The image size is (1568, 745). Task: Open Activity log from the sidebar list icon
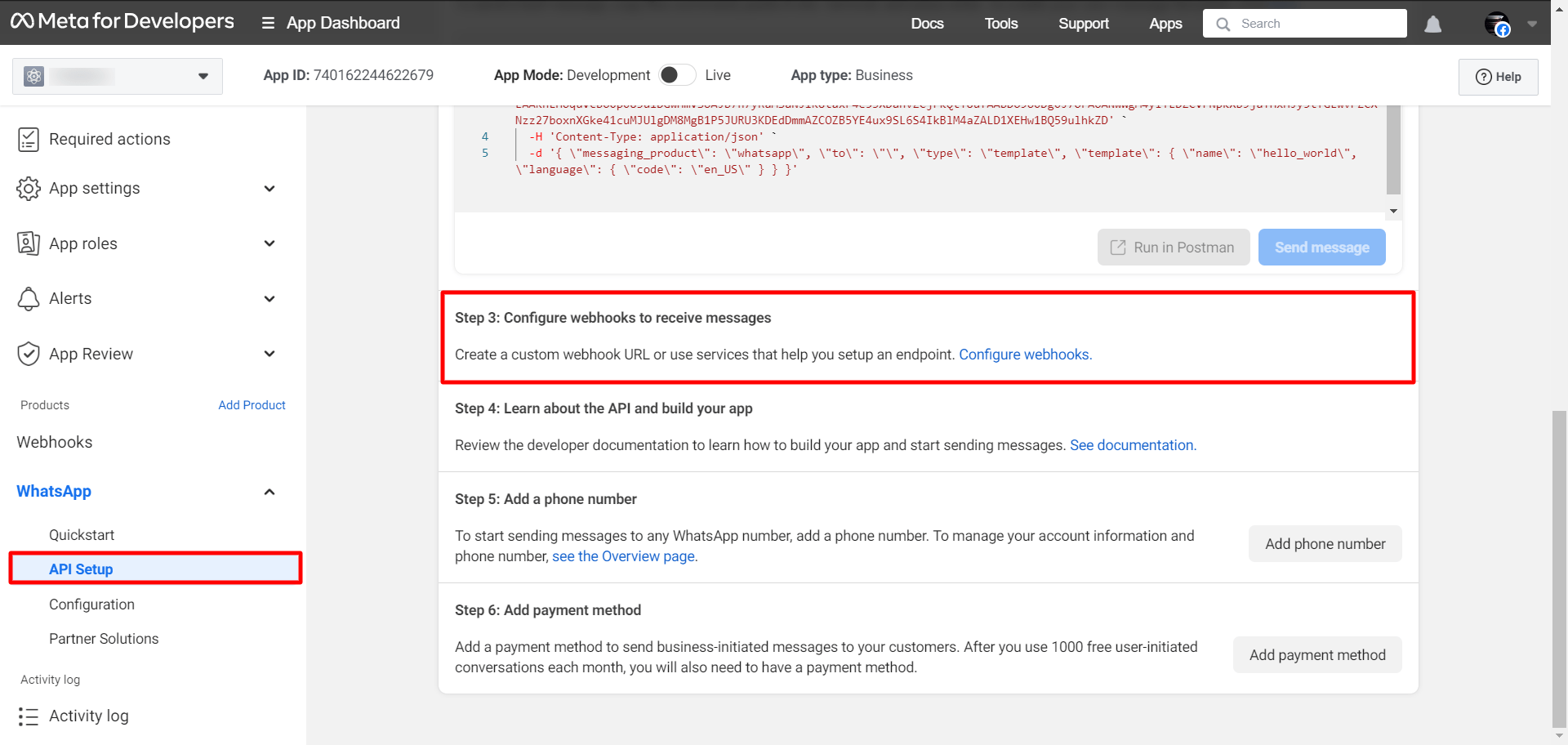click(x=29, y=716)
